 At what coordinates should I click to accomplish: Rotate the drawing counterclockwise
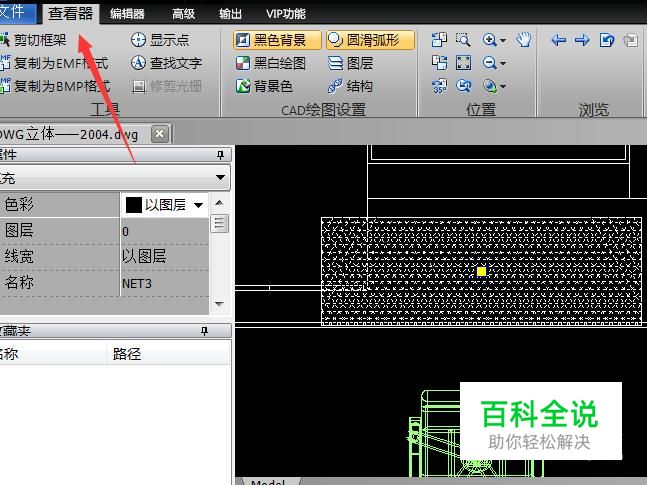click(439, 40)
